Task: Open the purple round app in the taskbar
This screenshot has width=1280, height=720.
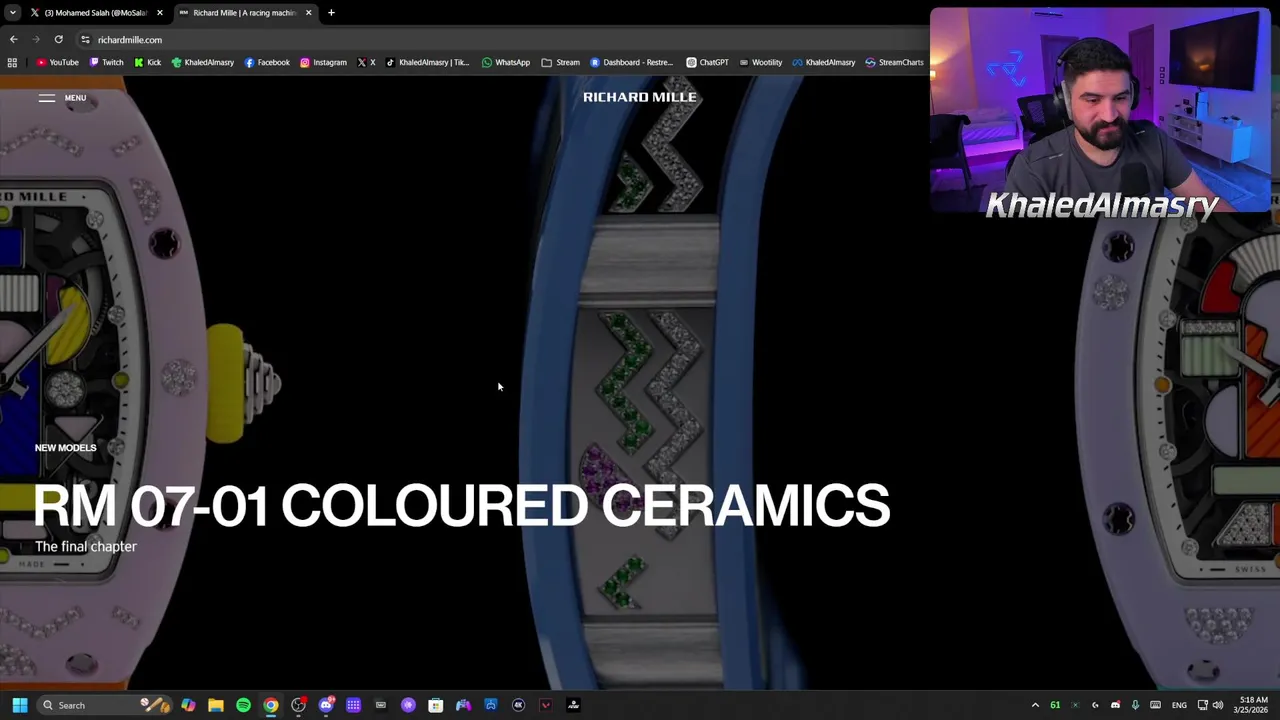Action: [408, 705]
